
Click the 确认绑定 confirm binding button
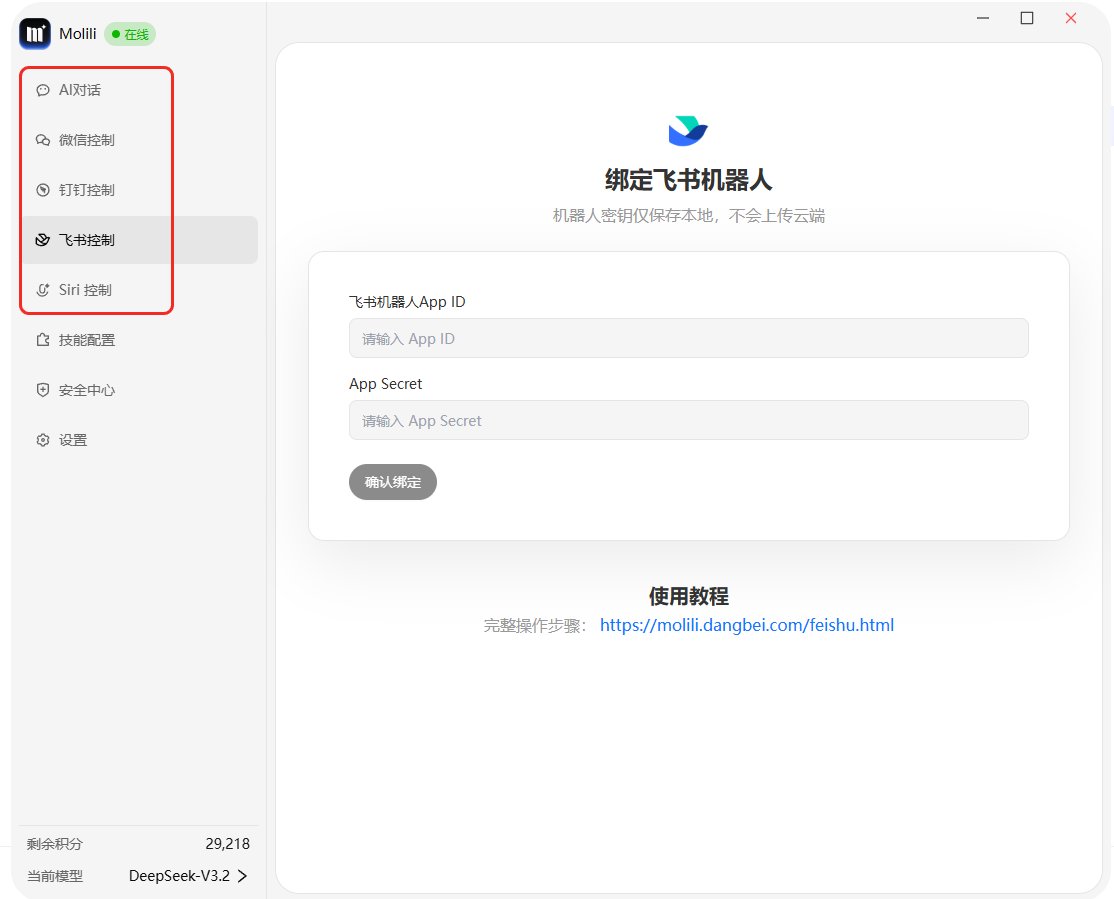392,481
